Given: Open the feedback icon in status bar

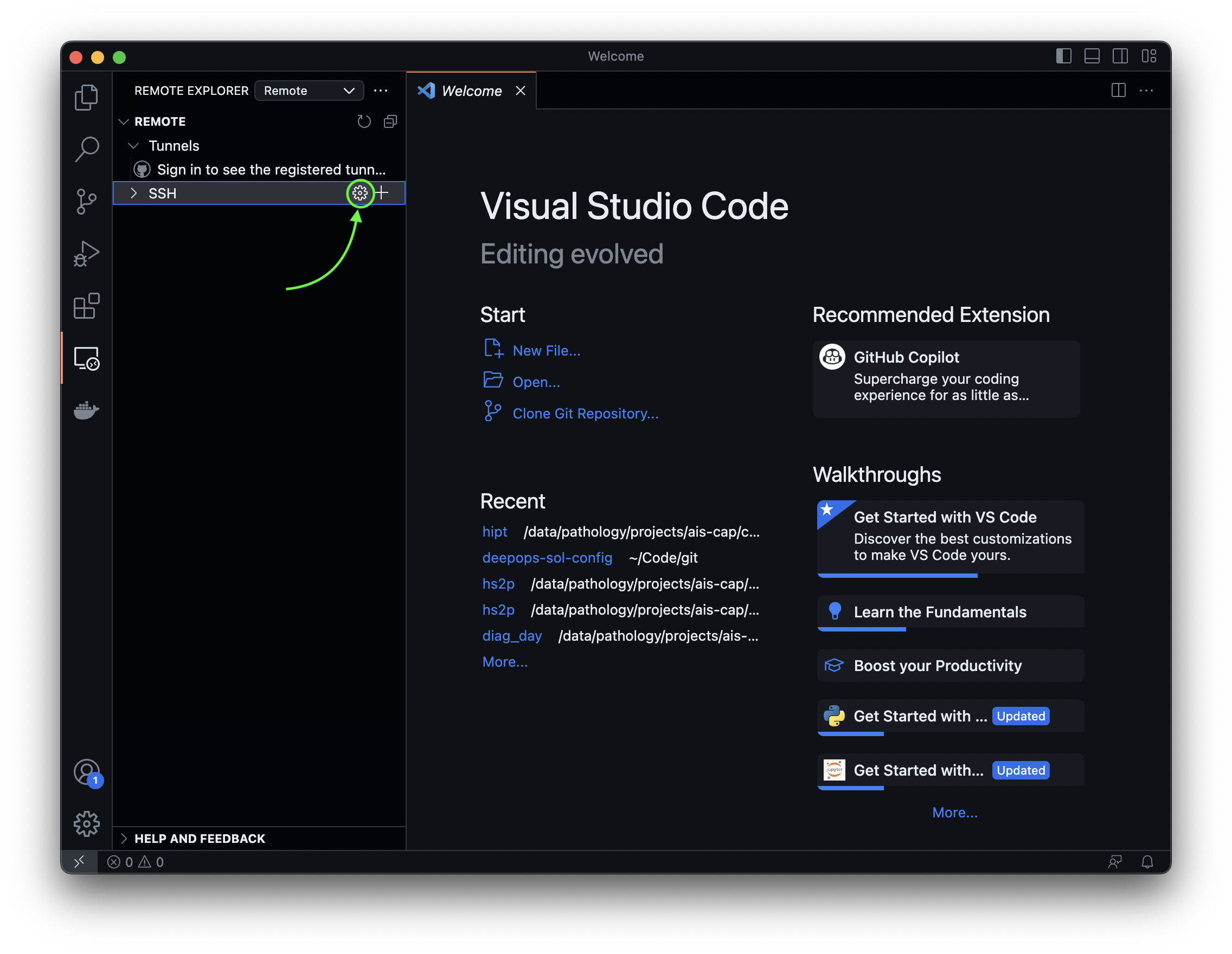Looking at the screenshot, I should tap(1115, 862).
